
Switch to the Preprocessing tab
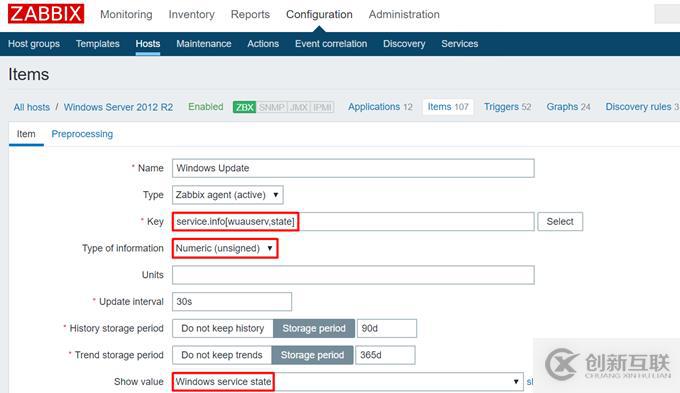[x=82, y=134]
